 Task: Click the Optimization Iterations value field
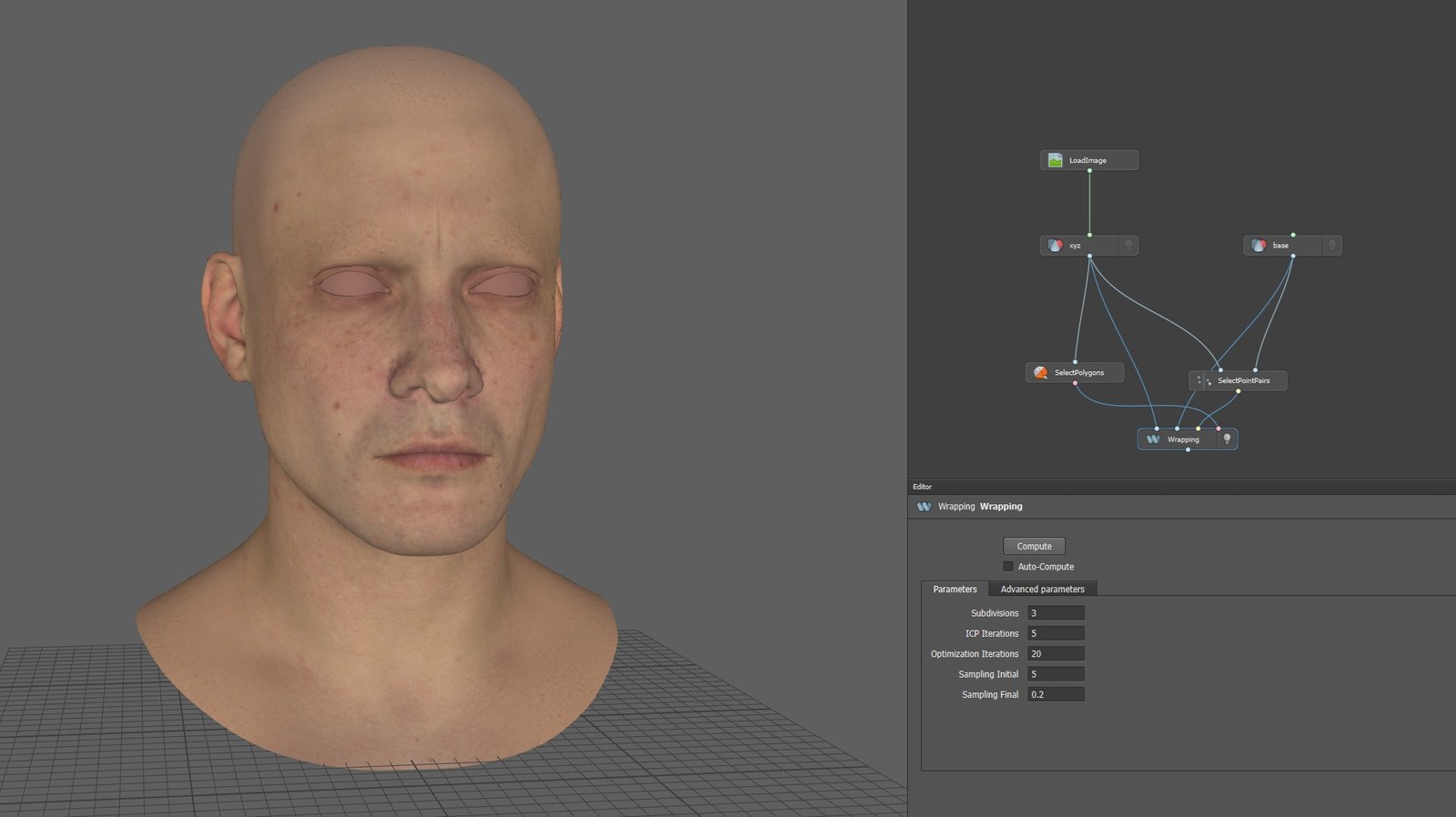pyautogui.click(x=1056, y=654)
